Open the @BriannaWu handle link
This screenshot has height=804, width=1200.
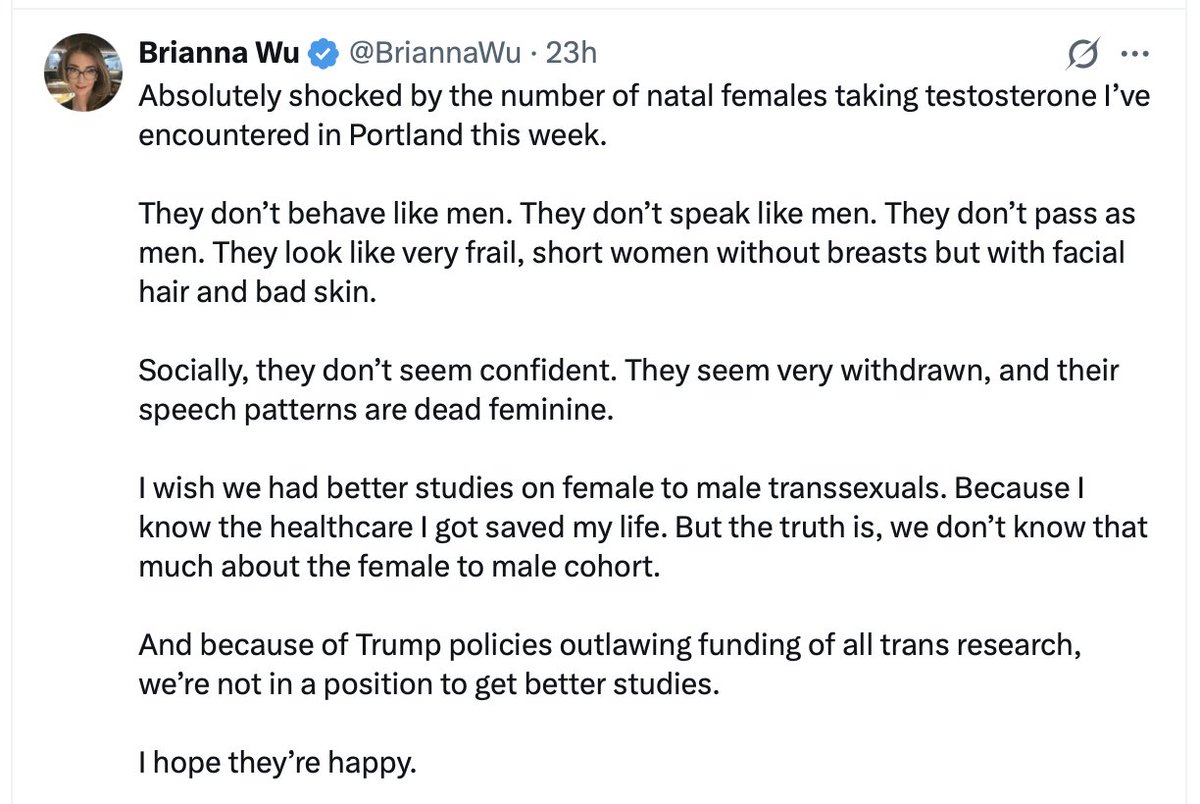pyautogui.click(x=427, y=51)
